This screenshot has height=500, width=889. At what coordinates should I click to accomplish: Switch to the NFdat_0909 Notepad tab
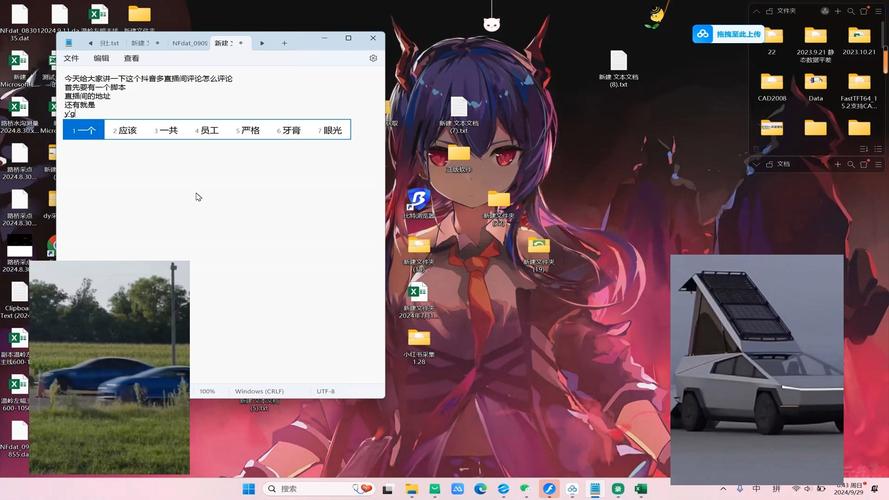click(189, 43)
